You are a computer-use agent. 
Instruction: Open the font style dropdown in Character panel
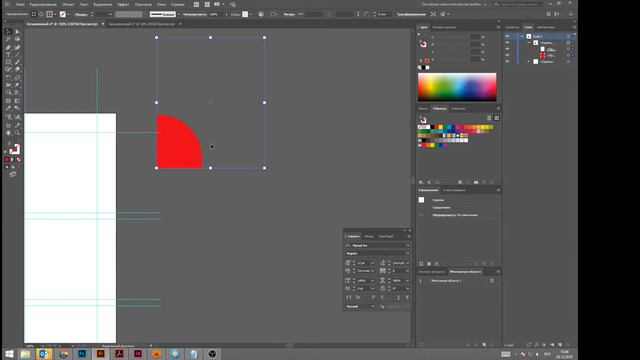[407, 253]
